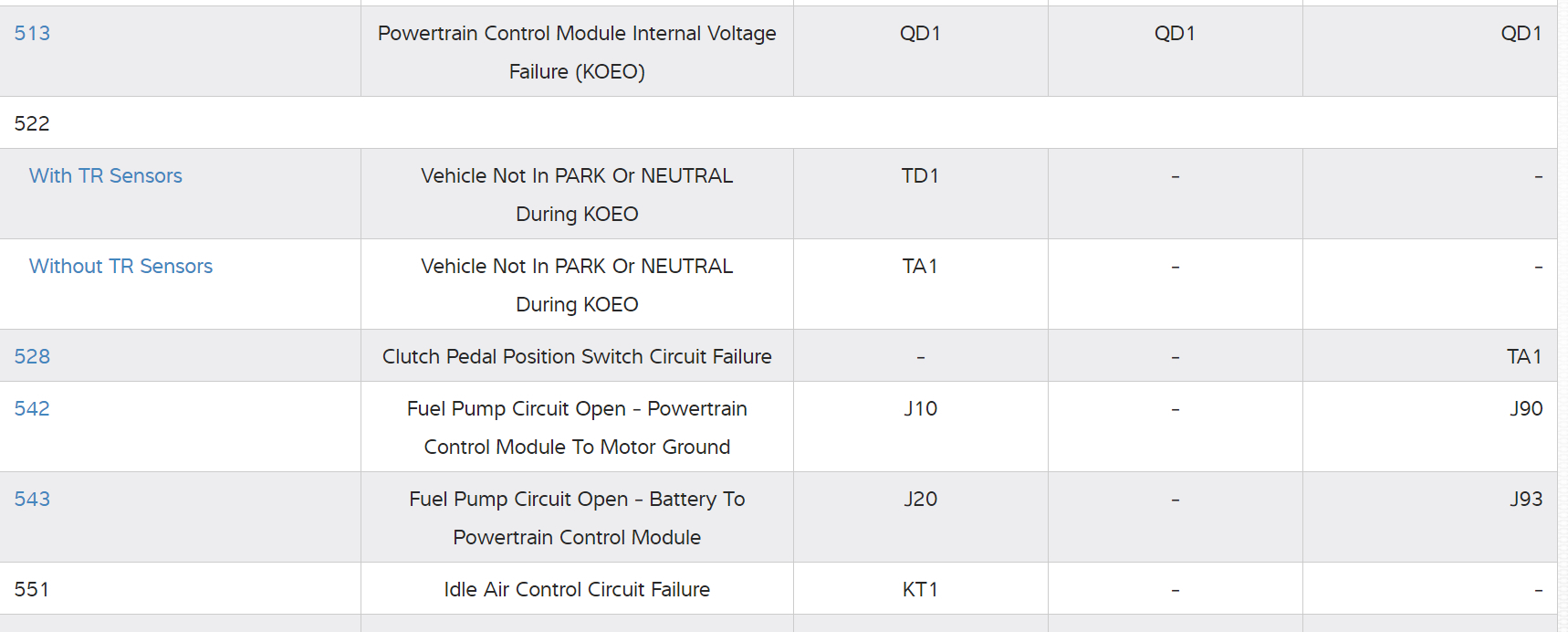Viewport: 1568px width, 632px height.
Task: Select the J90 test cell
Action: (x=1525, y=409)
